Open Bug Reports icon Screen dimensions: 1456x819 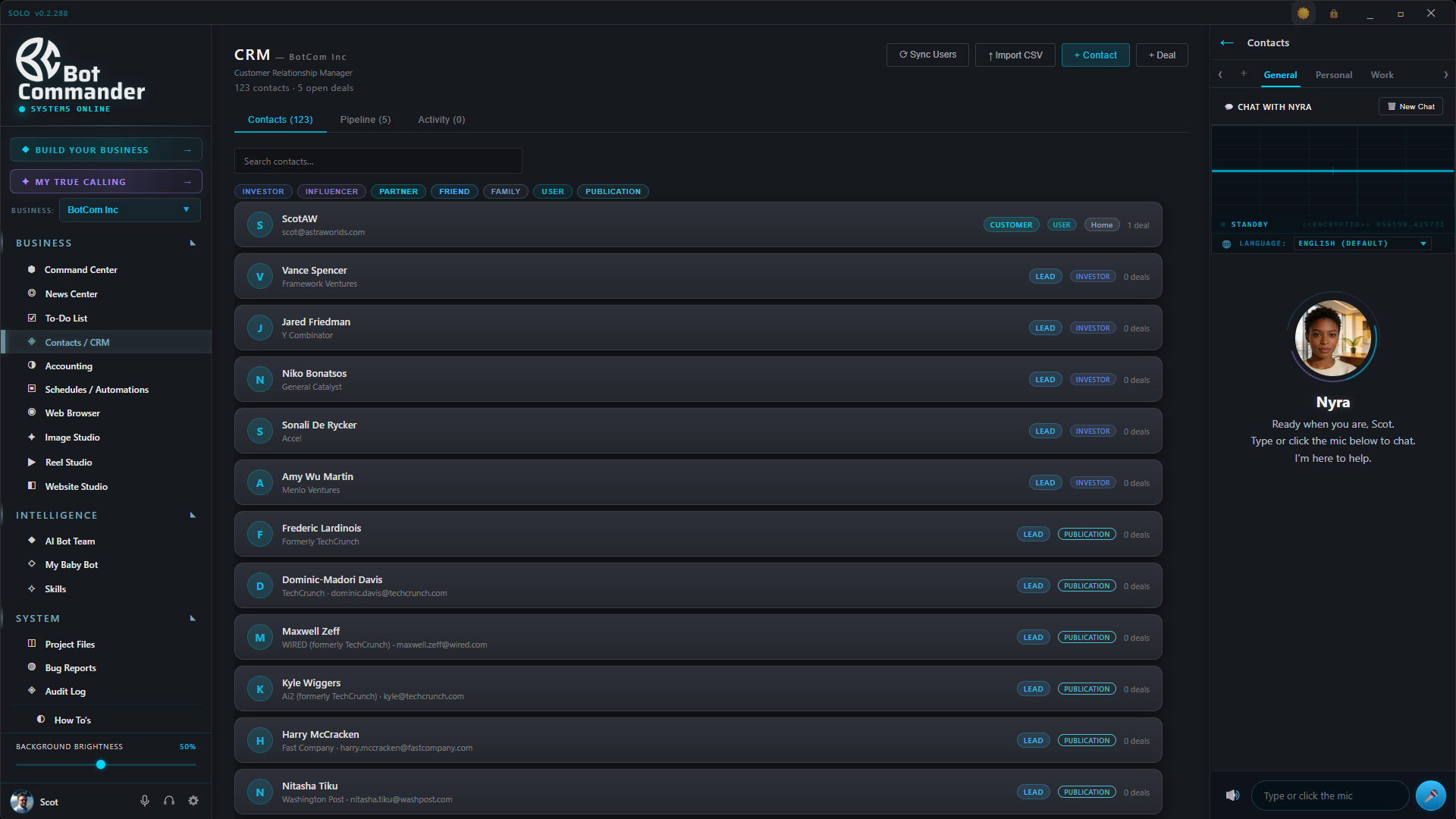click(32, 668)
